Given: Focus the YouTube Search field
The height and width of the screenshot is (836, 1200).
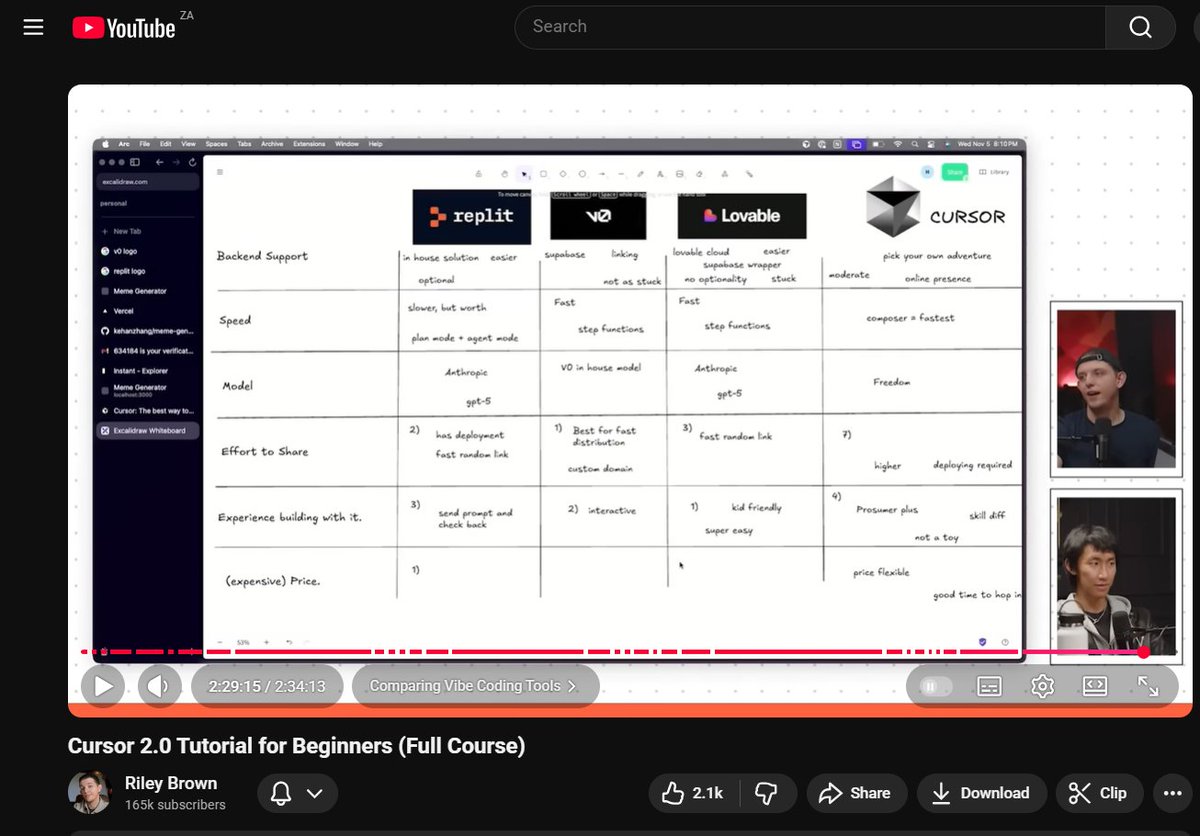Looking at the screenshot, I should tap(810, 27).
